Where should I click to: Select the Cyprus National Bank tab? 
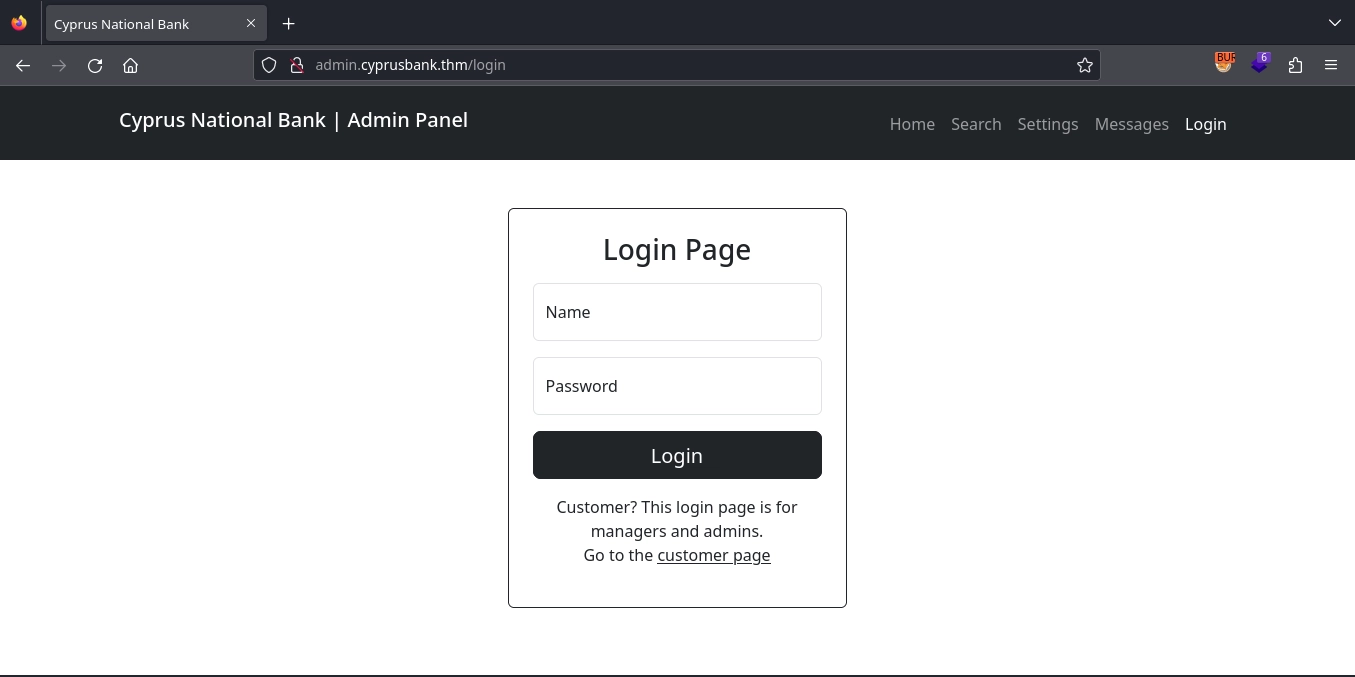[140, 24]
